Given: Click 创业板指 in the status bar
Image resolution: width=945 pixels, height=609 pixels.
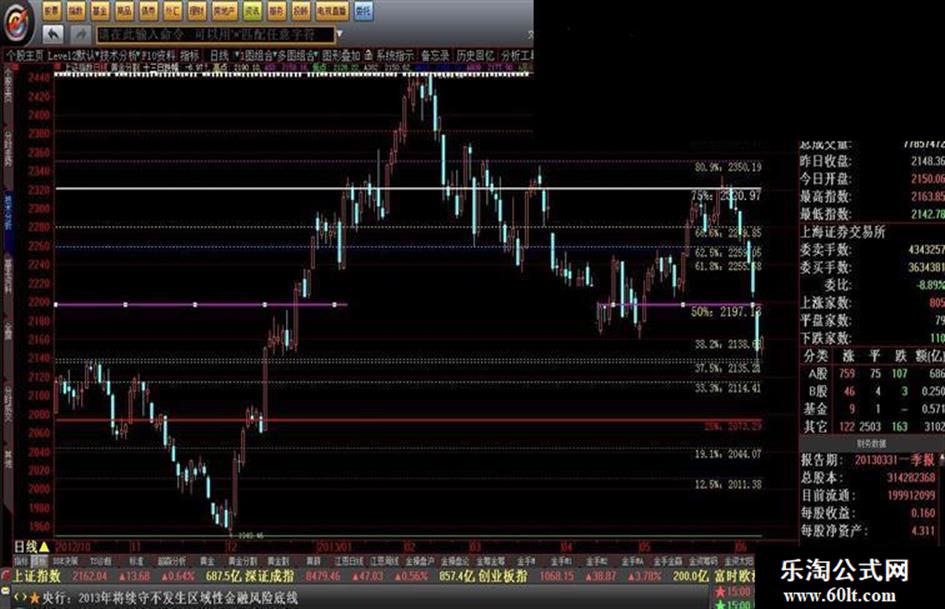Looking at the screenshot, I should 503,576.
